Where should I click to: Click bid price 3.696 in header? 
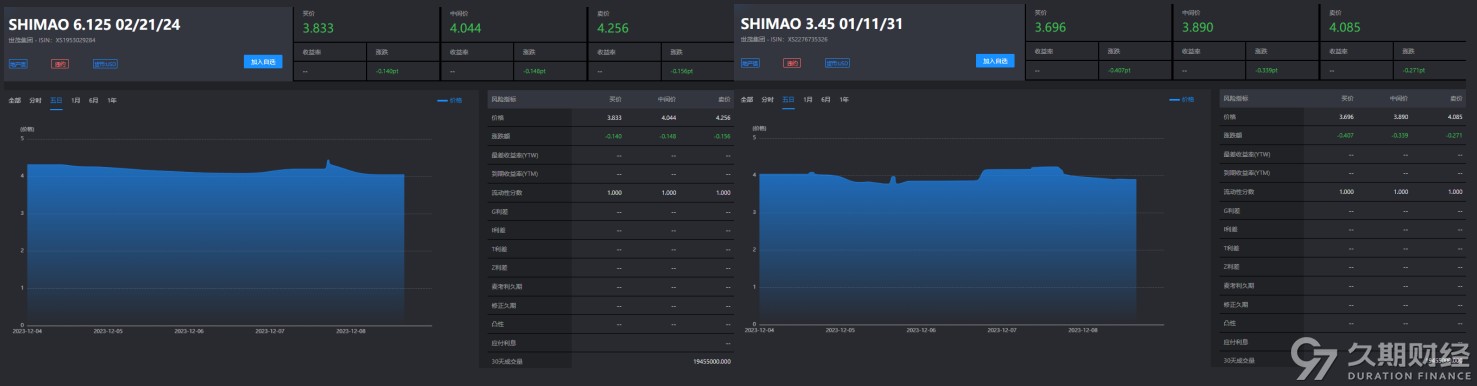pyautogui.click(x=1050, y=28)
